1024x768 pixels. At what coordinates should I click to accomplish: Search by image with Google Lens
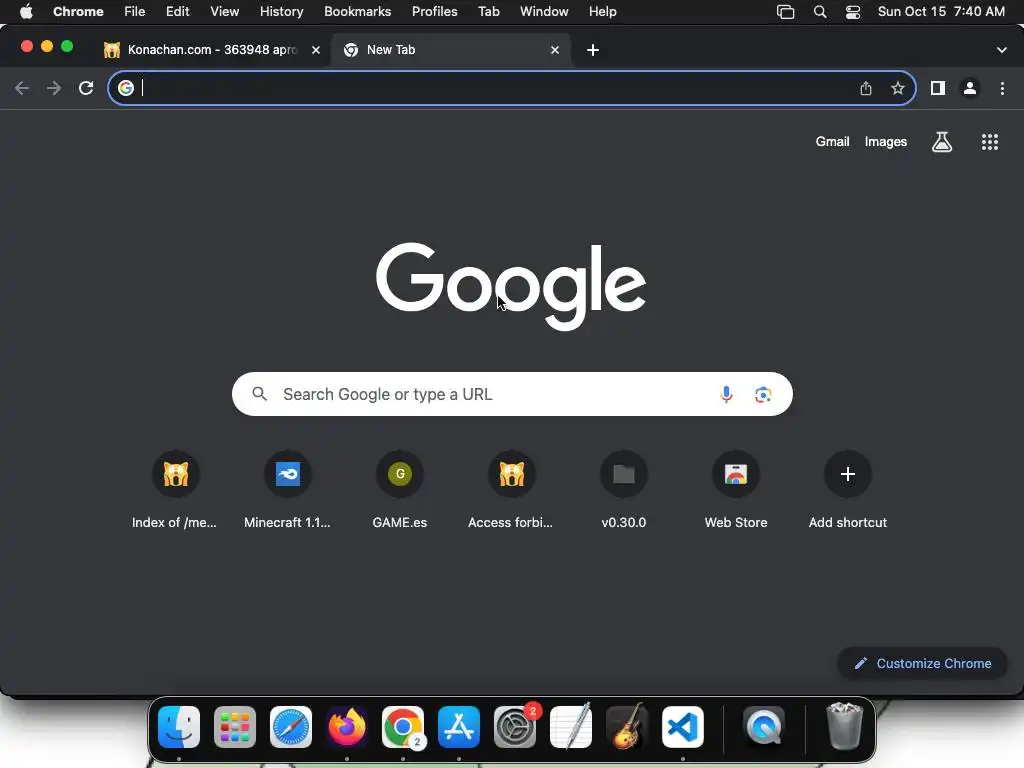click(763, 394)
